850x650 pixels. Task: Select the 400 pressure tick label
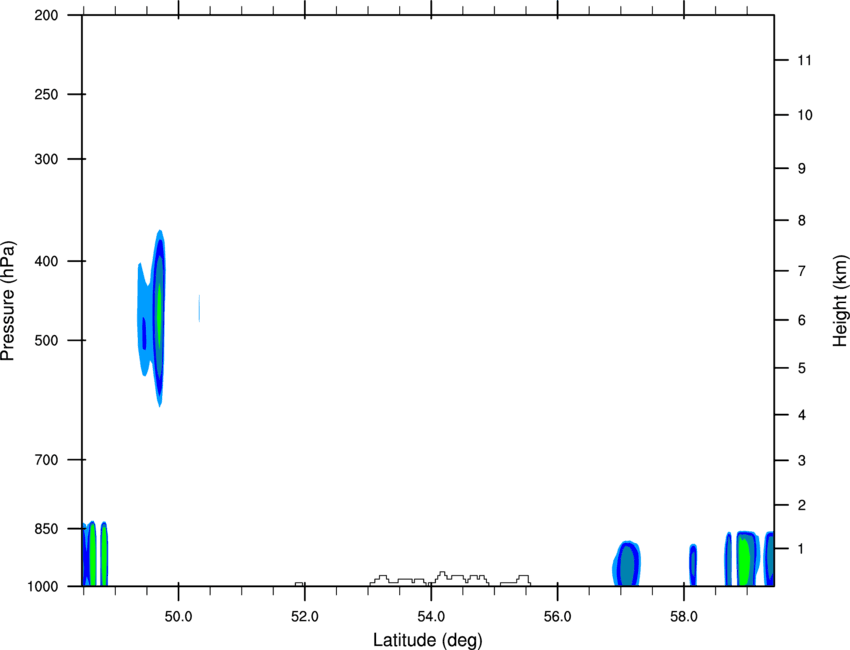tap(46, 261)
